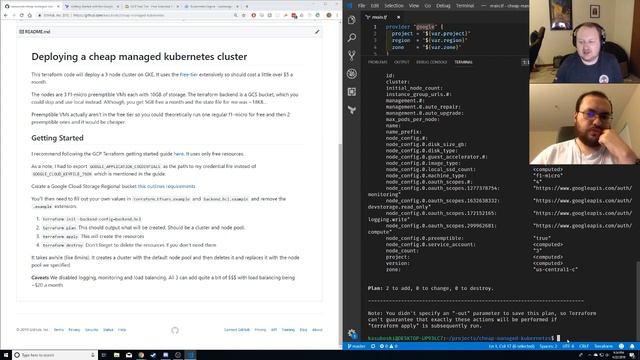Sync changes in VS Code status bar
640x360 pixels.
pyautogui.click(x=373, y=346)
